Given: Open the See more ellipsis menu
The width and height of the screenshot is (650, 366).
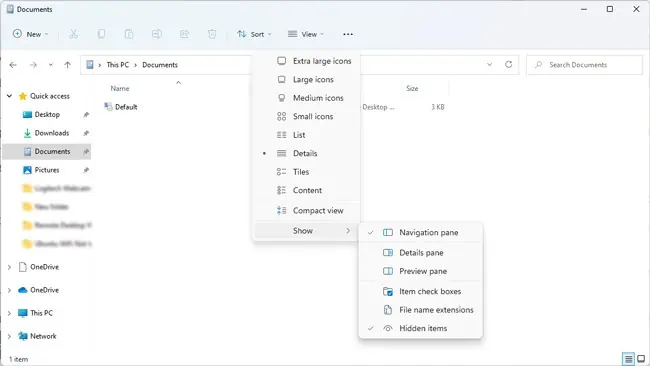Looking at the screenshot, I should 348,34.
